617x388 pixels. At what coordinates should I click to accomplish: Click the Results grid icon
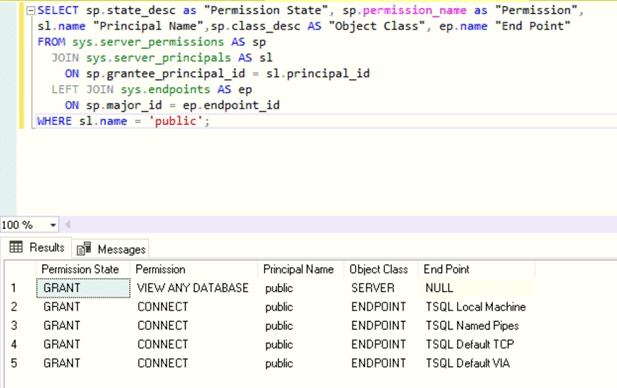pos(16,247)
